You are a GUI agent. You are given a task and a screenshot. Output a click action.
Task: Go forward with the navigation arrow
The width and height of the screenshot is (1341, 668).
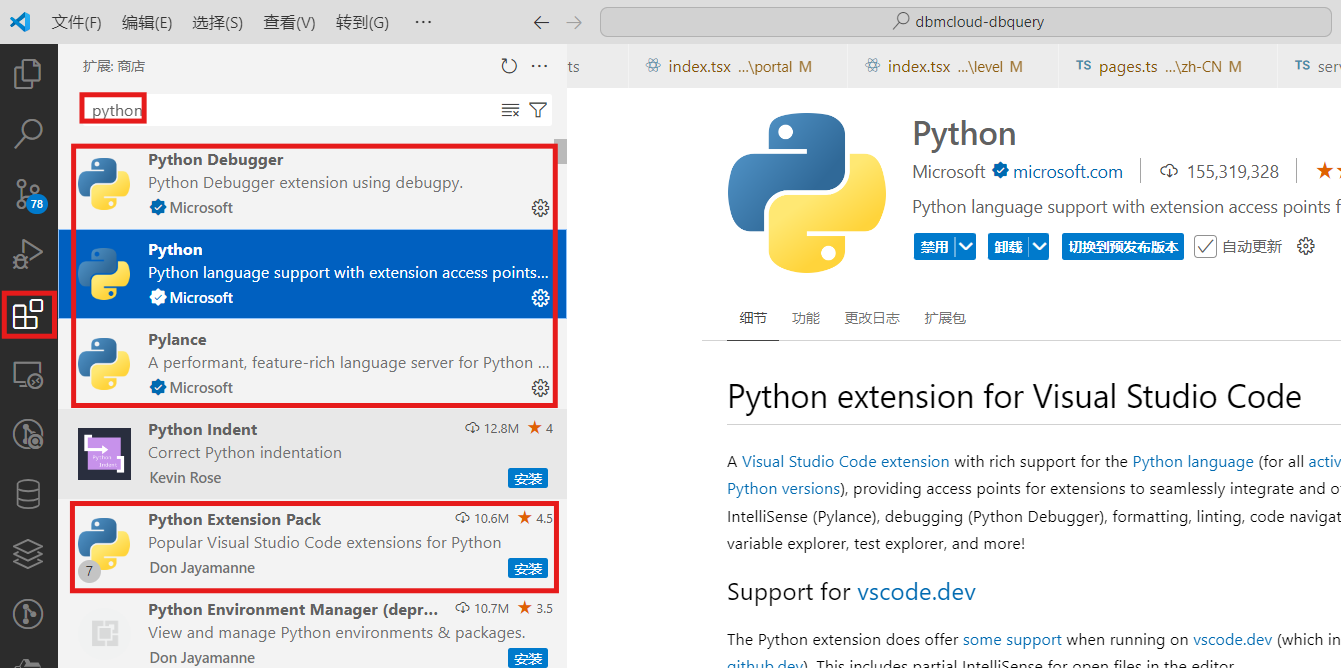pyautogui.click(x=574, y=22)
